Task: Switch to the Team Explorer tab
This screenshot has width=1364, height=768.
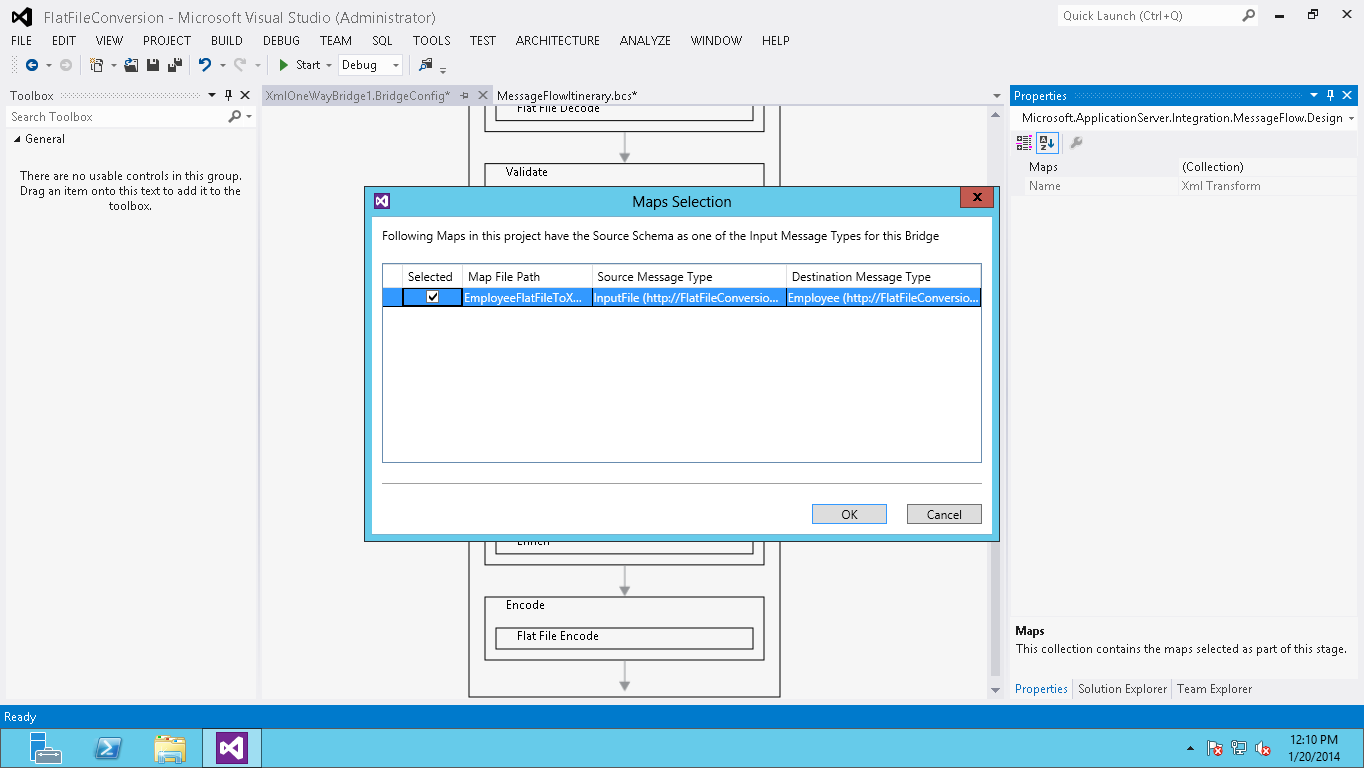Action: click(1214, 689)
